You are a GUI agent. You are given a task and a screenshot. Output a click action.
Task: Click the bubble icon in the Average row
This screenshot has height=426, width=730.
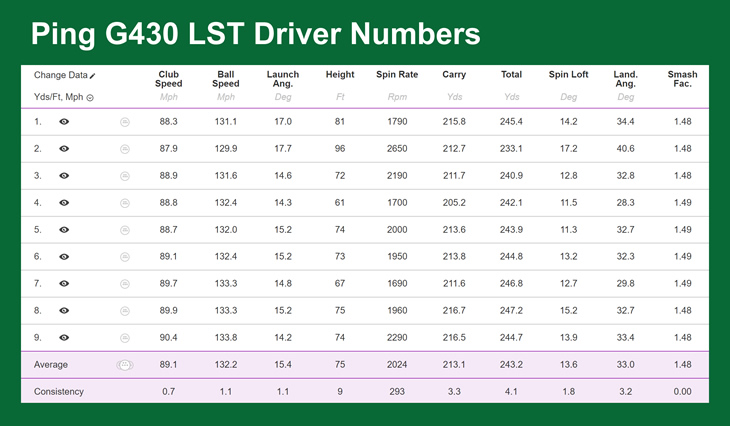tap(125, 365)
